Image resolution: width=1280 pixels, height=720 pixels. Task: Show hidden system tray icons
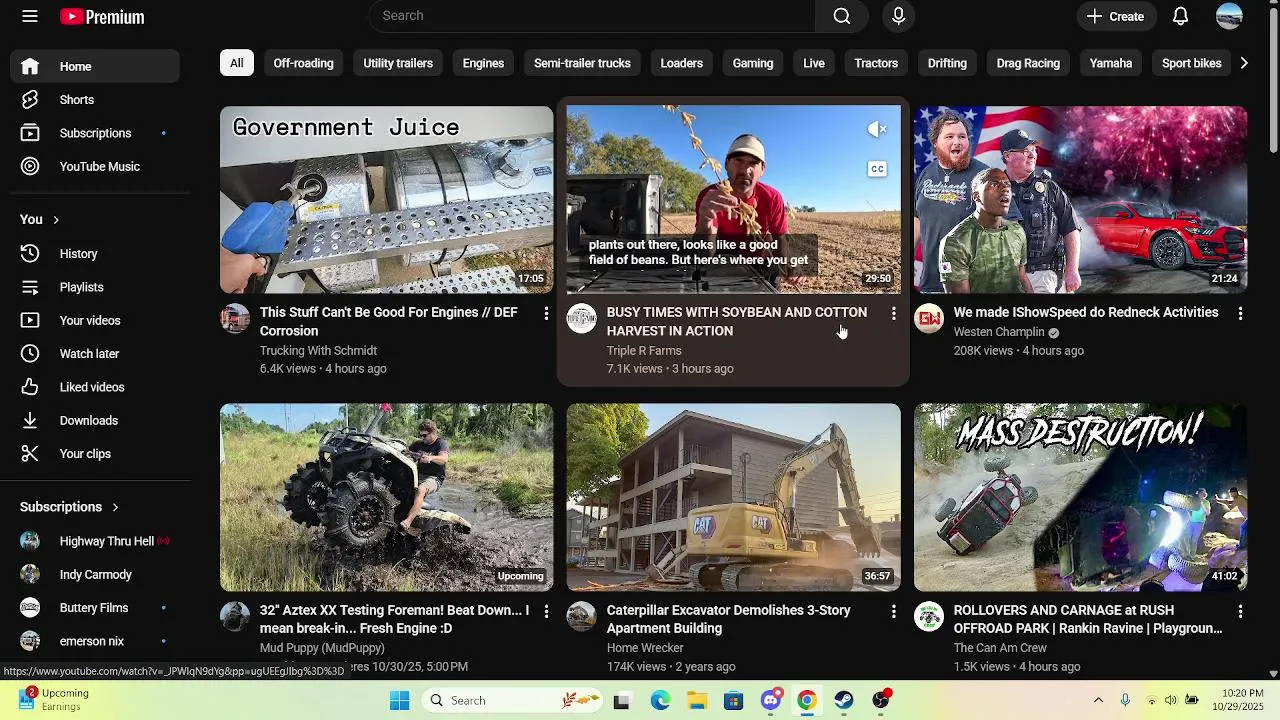click(1098, 700)
